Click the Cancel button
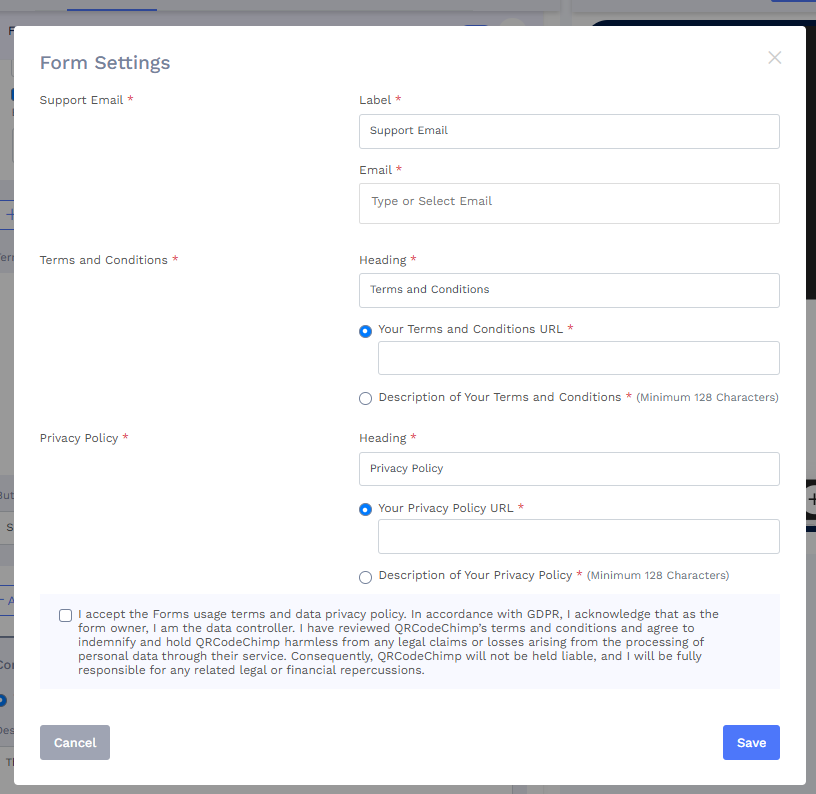Screen dimensions: 816x794 [x=74, y=742]
